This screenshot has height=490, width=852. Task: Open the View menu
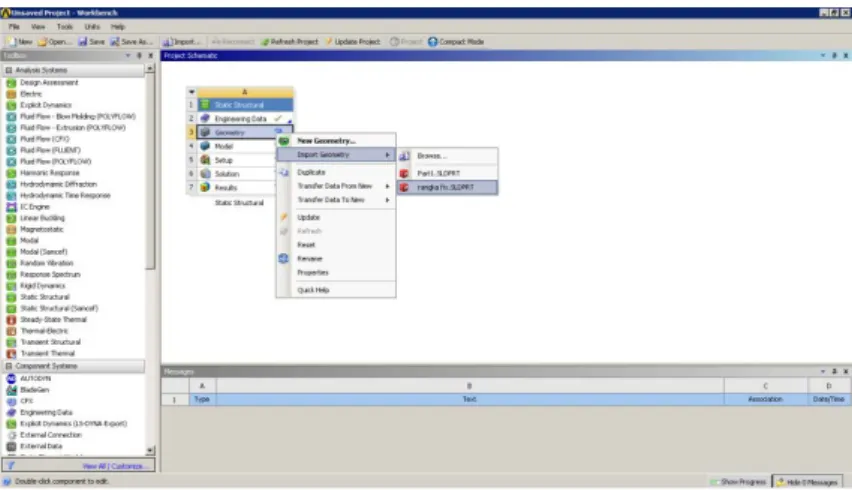click(38, 27)
